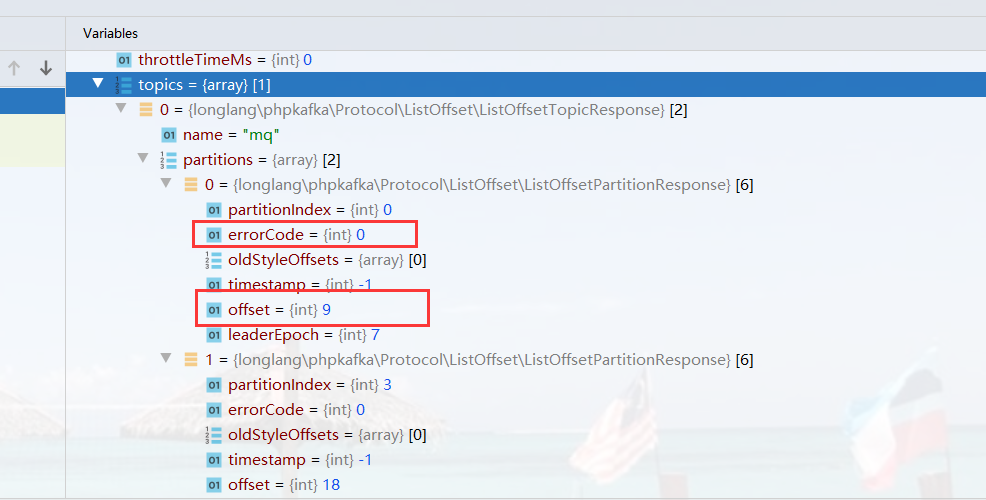The width and height of the screenshot is (986, 500).
Task: Click the array icon beside topics
Action: [x=123, y=85]
